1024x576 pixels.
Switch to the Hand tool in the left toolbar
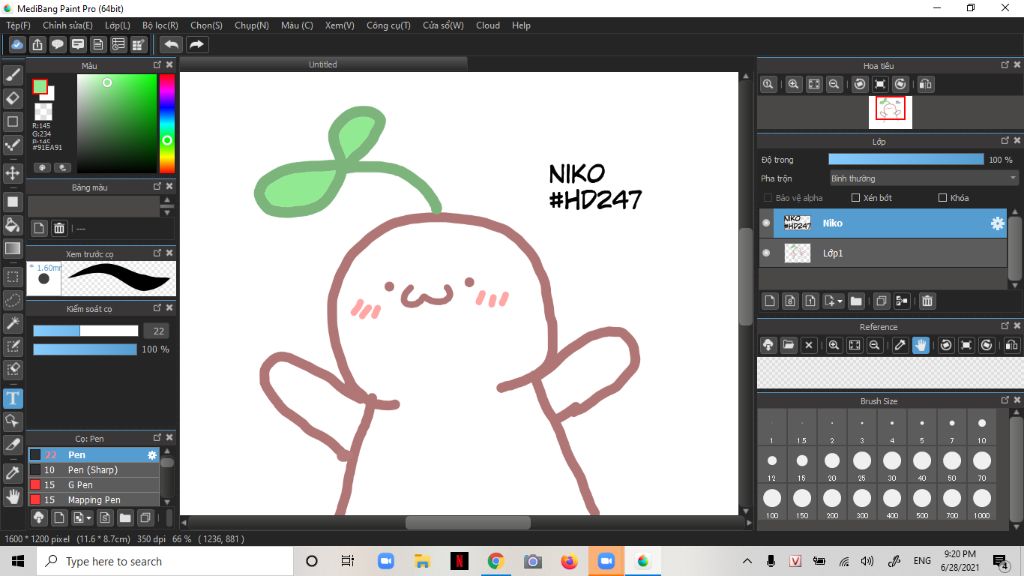[12, 497]
